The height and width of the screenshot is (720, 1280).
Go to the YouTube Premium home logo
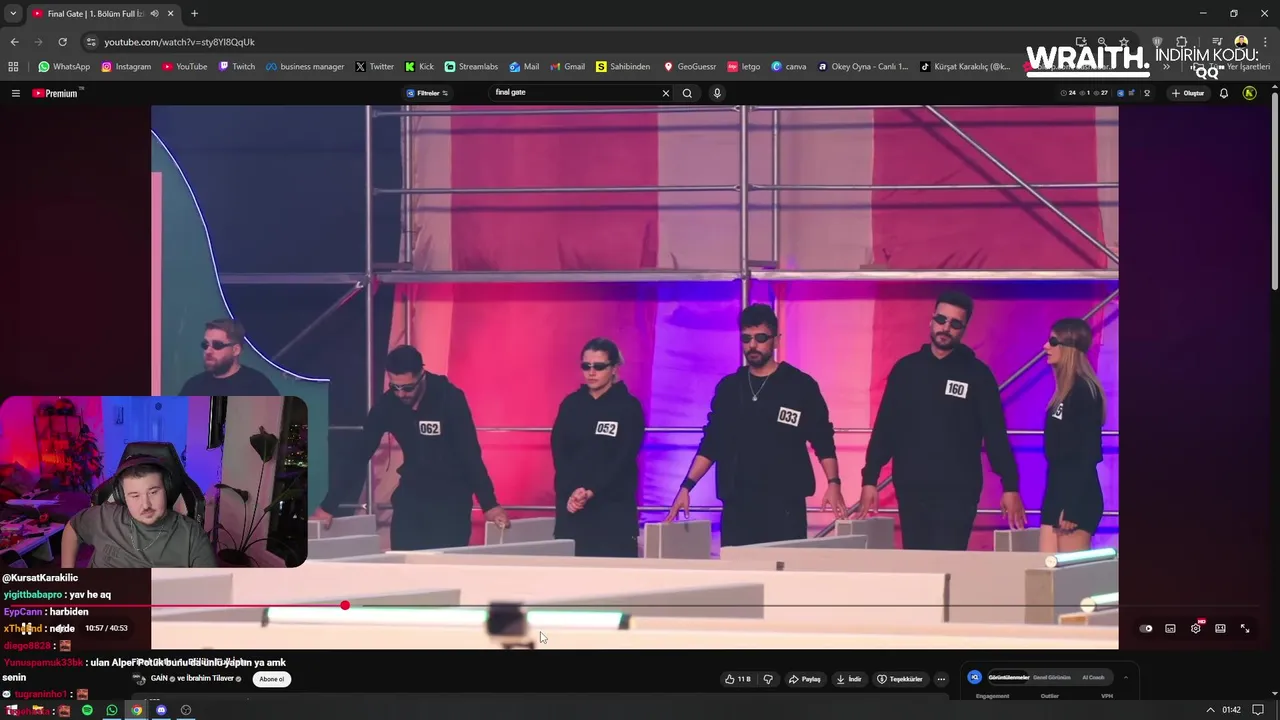pyautogui.click(x=57, y=93)
